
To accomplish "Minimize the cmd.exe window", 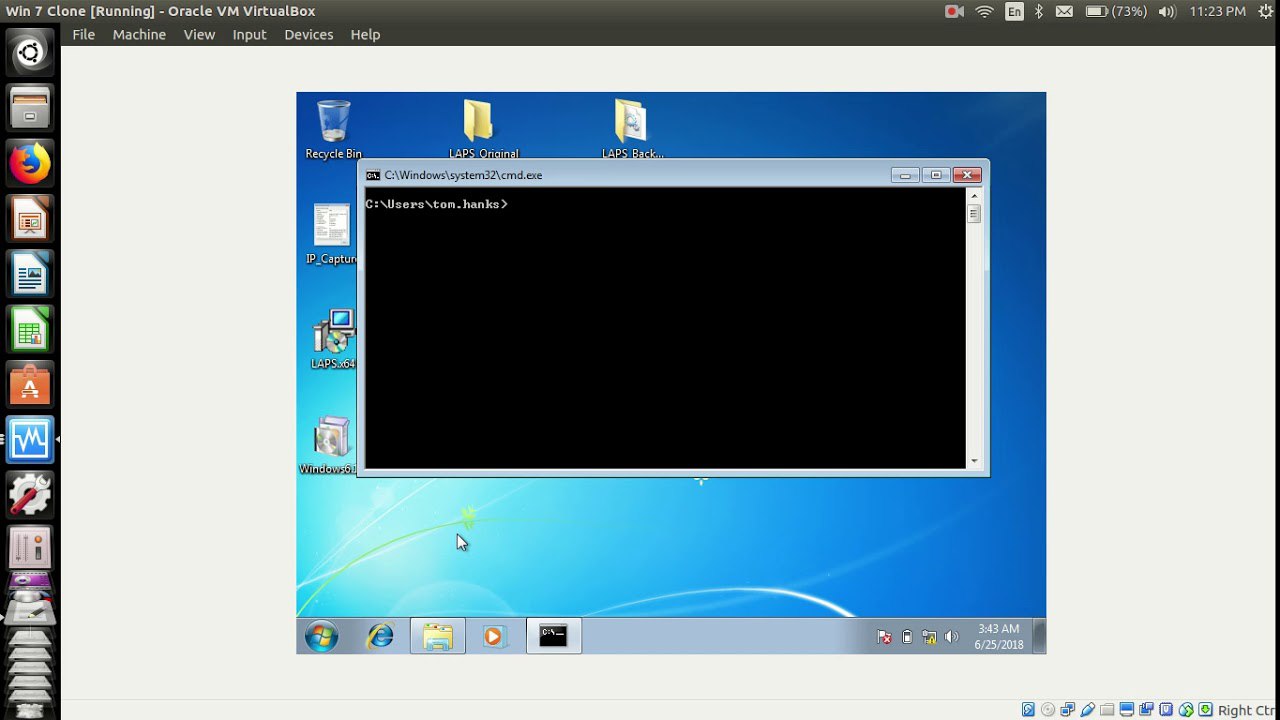I will (904, 175).
